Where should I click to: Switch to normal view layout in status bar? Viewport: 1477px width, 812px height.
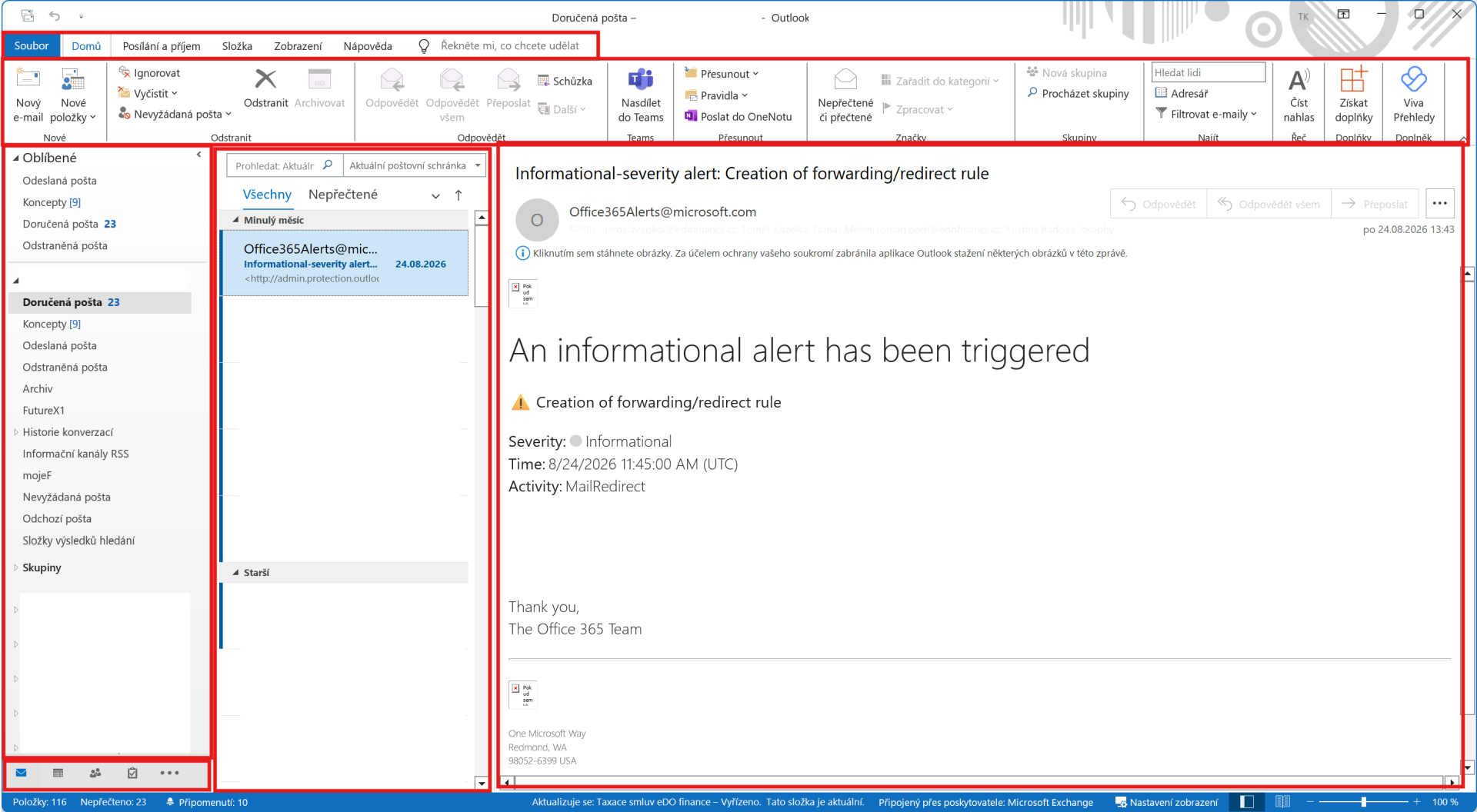[x=1247, y=802]
